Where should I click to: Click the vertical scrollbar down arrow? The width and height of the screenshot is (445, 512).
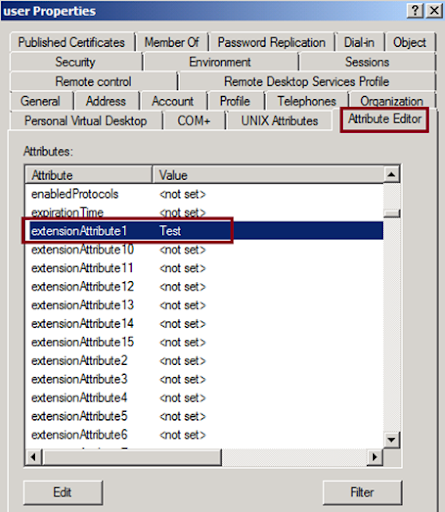click(392, 440)
